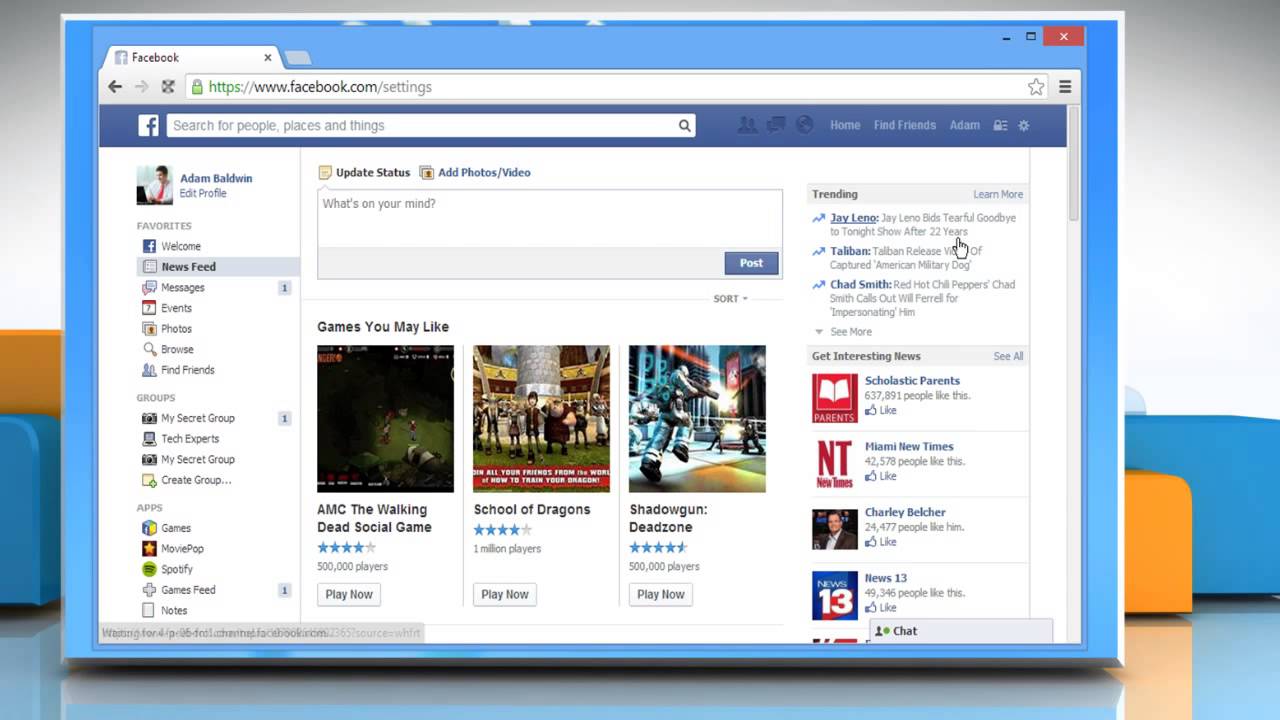Click the What's on your mind box
Viewport: 1280px width, 720px height.
550,218
